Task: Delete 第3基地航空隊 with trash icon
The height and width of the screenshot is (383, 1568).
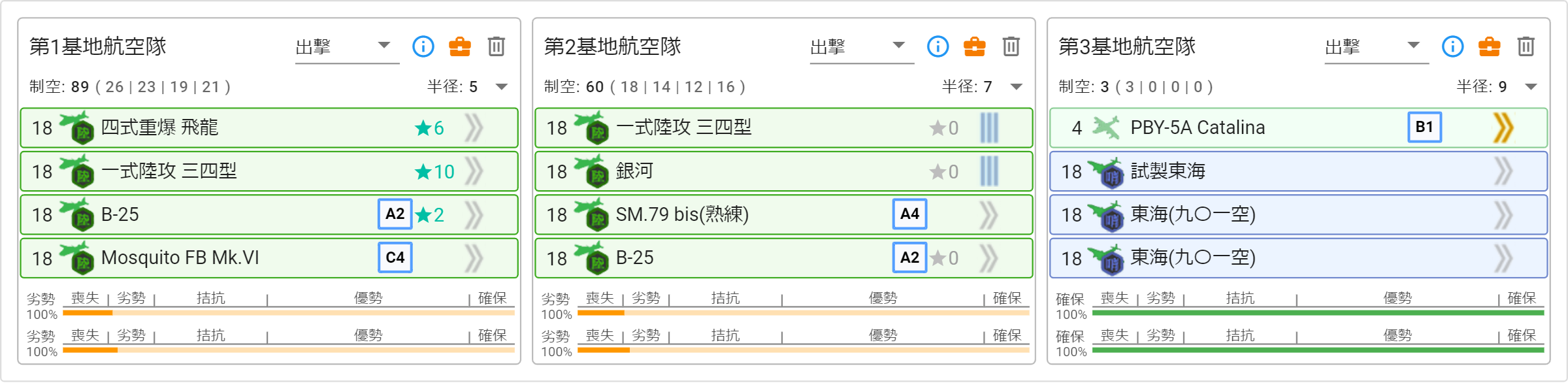Action: point(1526,46)
